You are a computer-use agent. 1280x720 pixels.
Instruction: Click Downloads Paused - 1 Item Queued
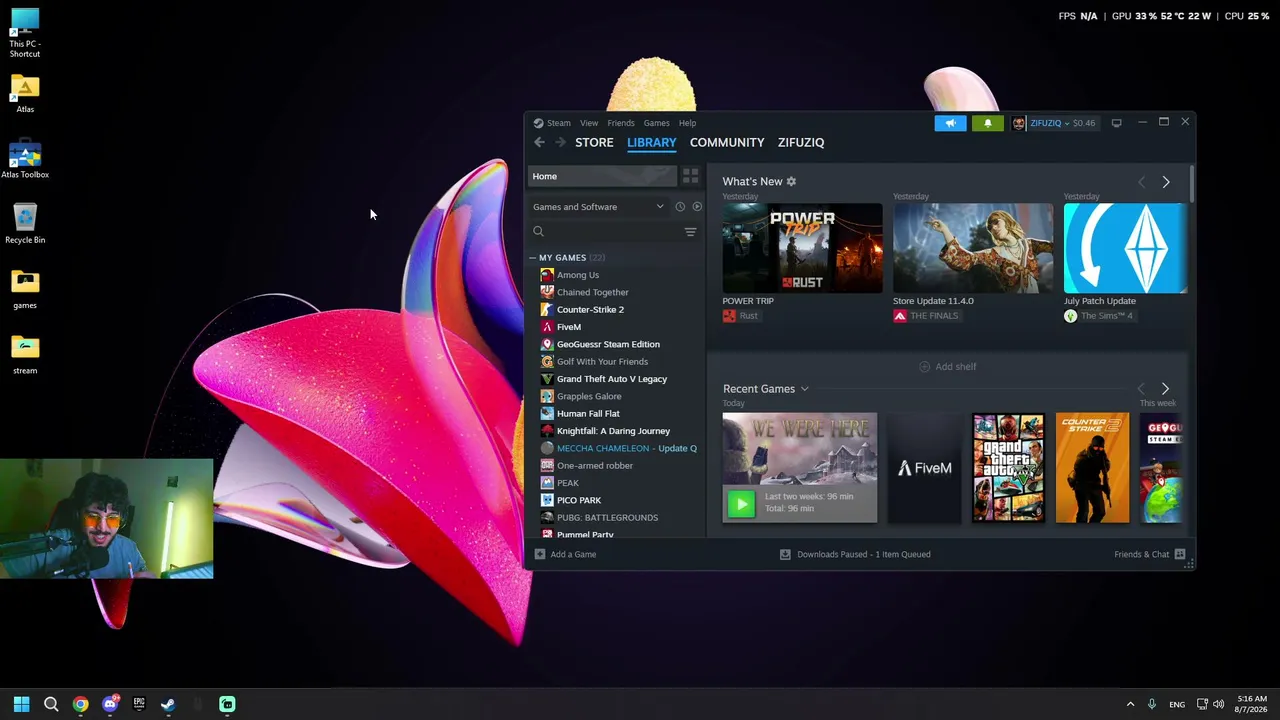(864, 554)
